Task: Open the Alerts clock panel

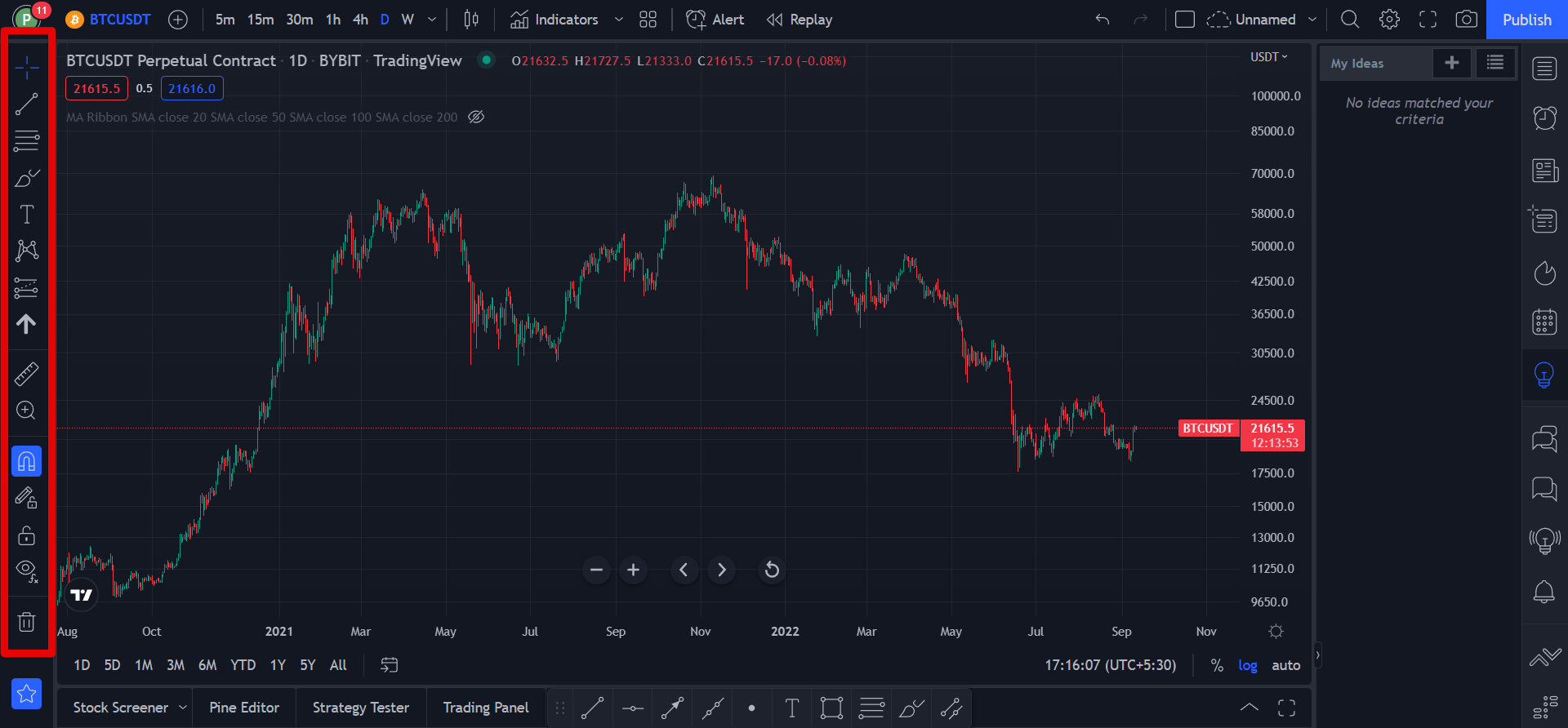Action: pyautogui.click(x=1544, y=118)
